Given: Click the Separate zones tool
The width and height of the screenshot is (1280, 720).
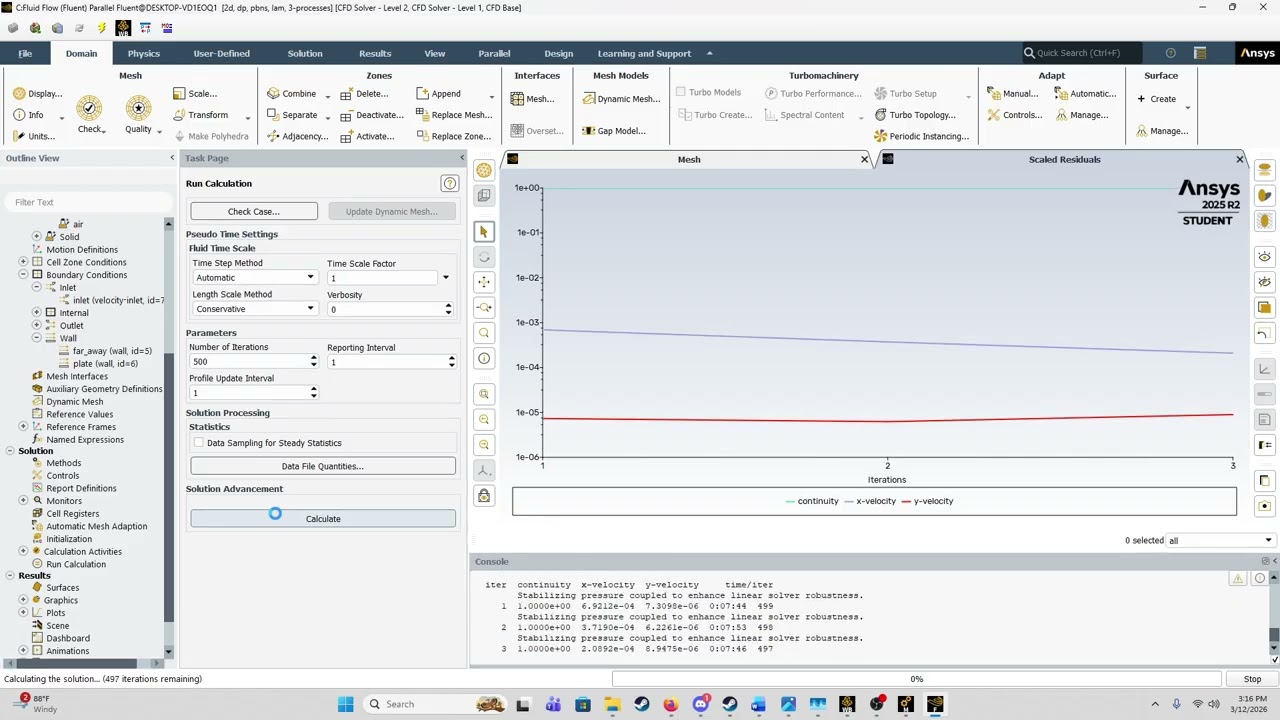Looking at the screenshot, I should [x=292, y=115].
